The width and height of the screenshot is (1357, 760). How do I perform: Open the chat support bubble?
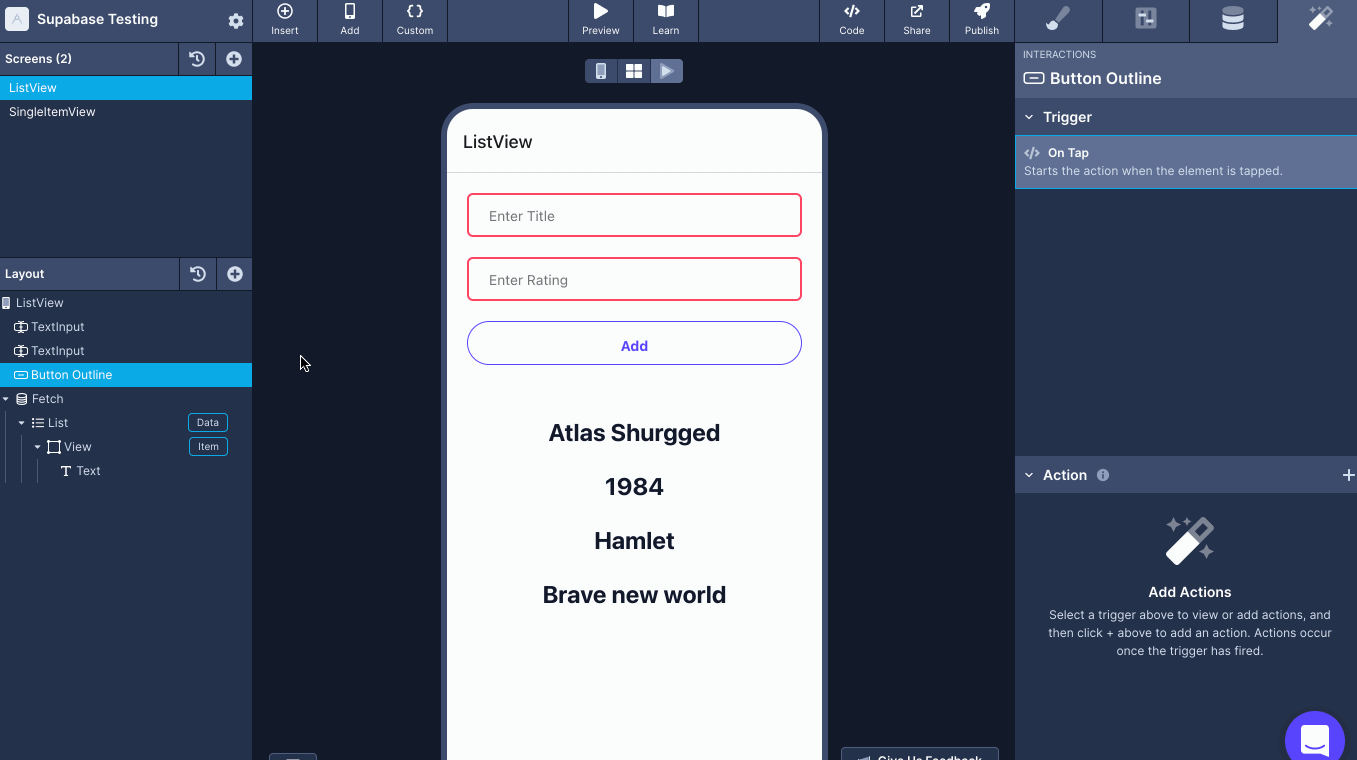click(1315, 738)
